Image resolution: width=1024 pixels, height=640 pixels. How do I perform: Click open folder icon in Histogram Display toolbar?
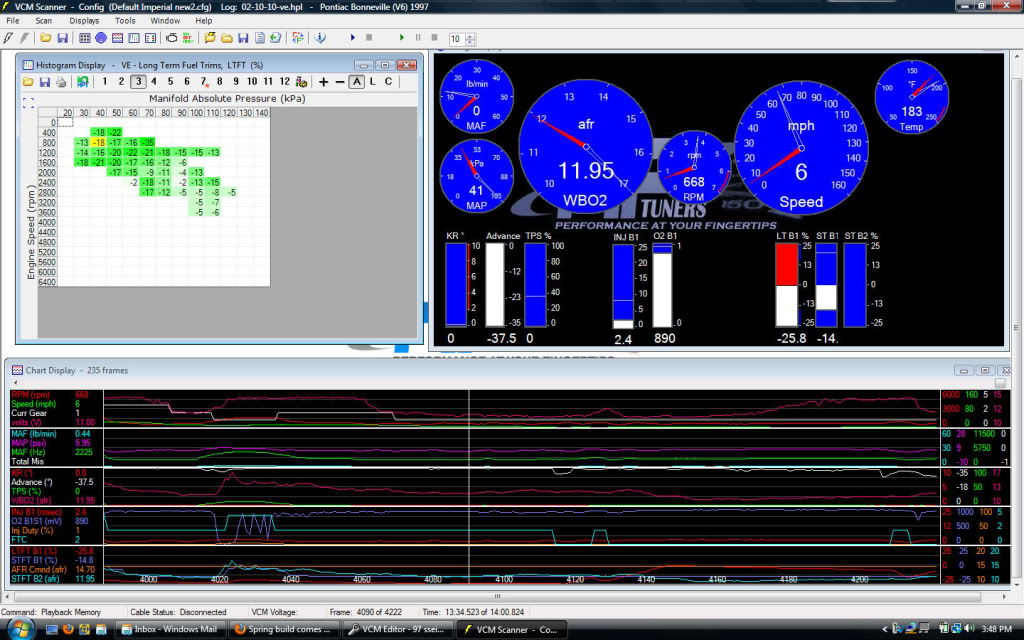[28, 82]
